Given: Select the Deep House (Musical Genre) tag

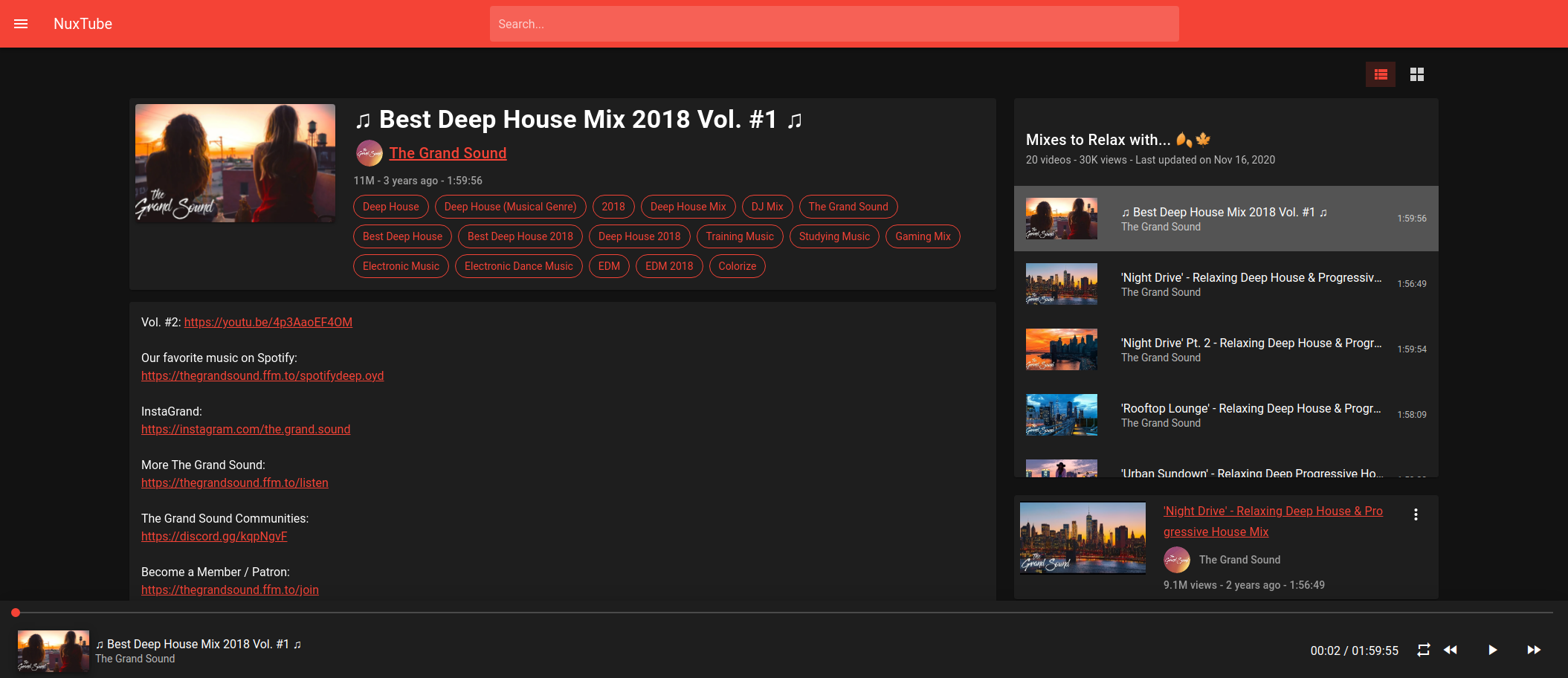Looking at the screenshot, I should tap(510, 207).
